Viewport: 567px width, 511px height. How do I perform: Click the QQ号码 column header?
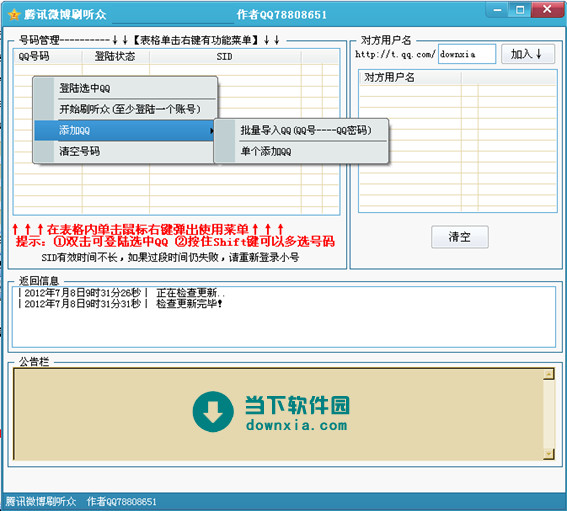coord(48,56)
